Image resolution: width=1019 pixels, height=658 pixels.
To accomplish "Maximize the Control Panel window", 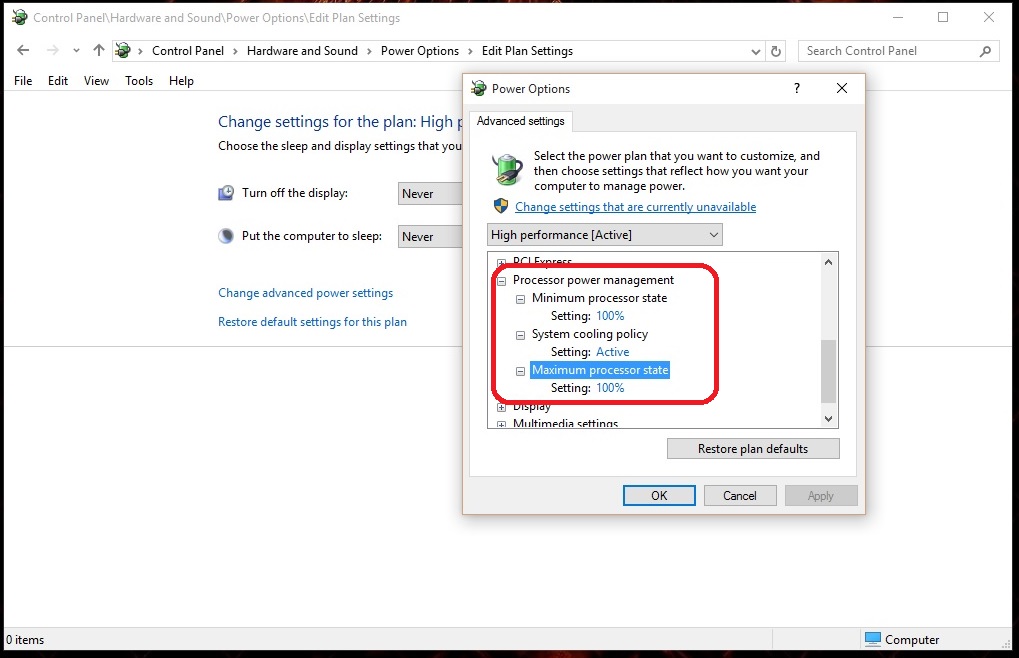I will pyautogui.click(x=943, y=18).
